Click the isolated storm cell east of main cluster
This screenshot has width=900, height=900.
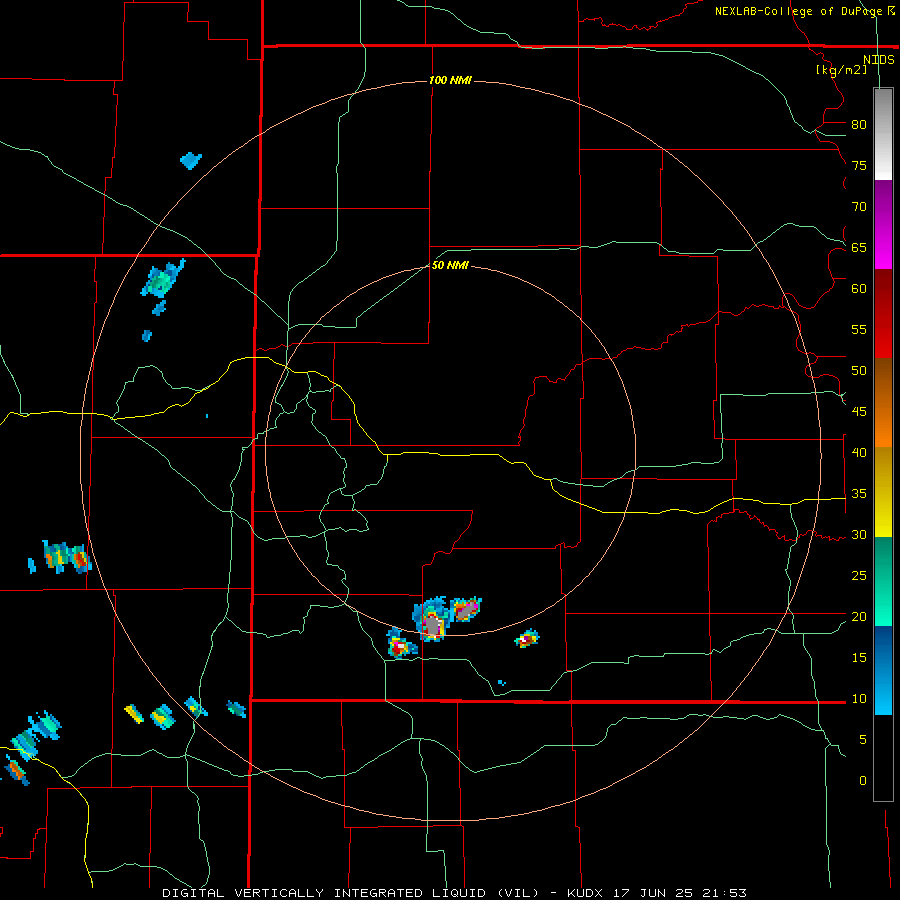coord(526,638)
